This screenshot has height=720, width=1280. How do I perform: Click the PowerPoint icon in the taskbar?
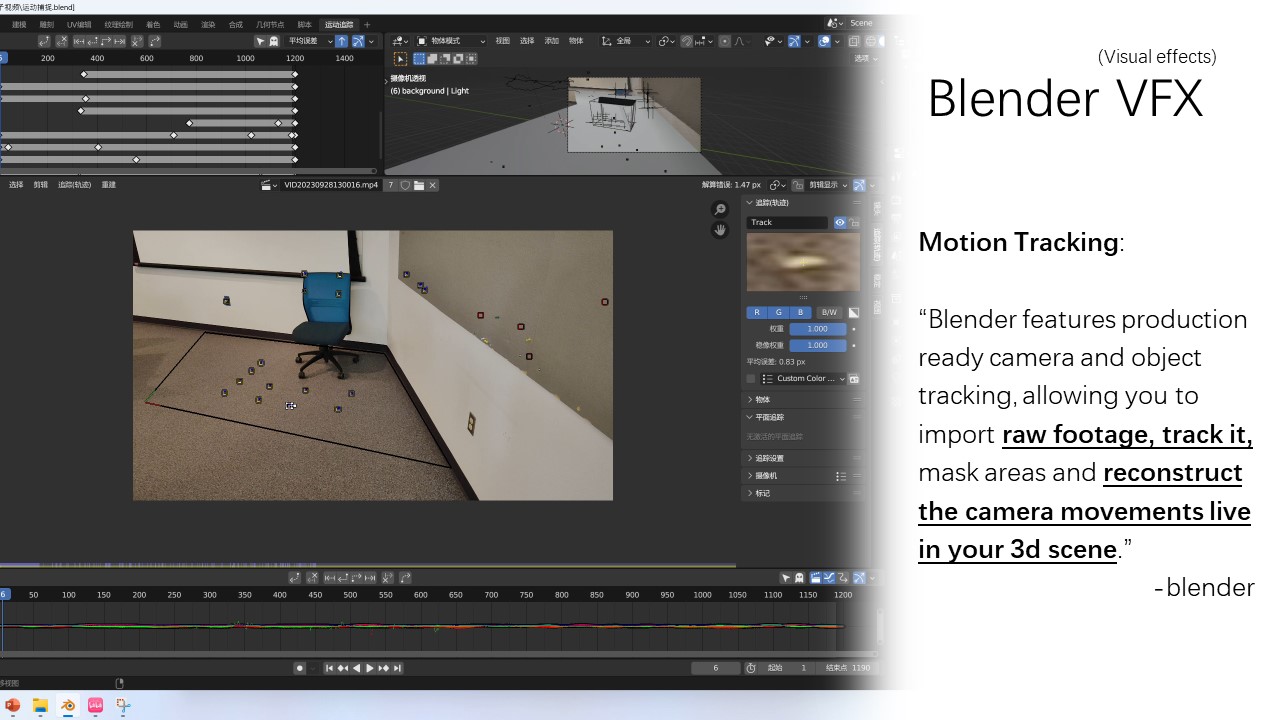click(x=13, y=705)
